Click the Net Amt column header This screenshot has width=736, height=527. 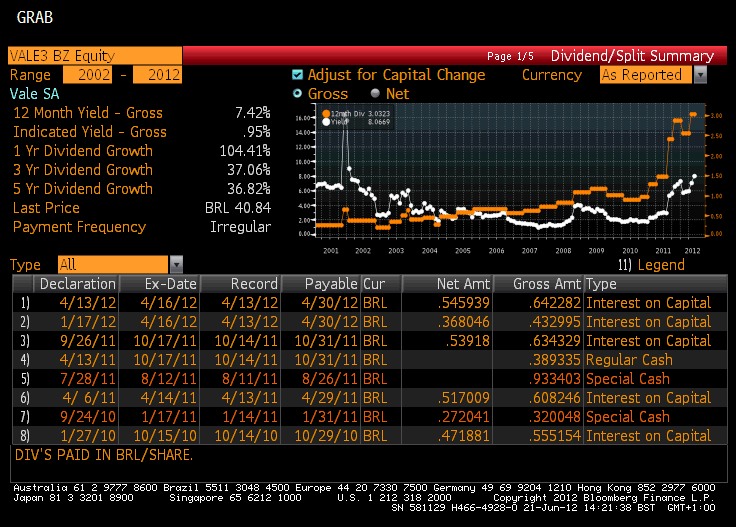[x=463, y=284]
